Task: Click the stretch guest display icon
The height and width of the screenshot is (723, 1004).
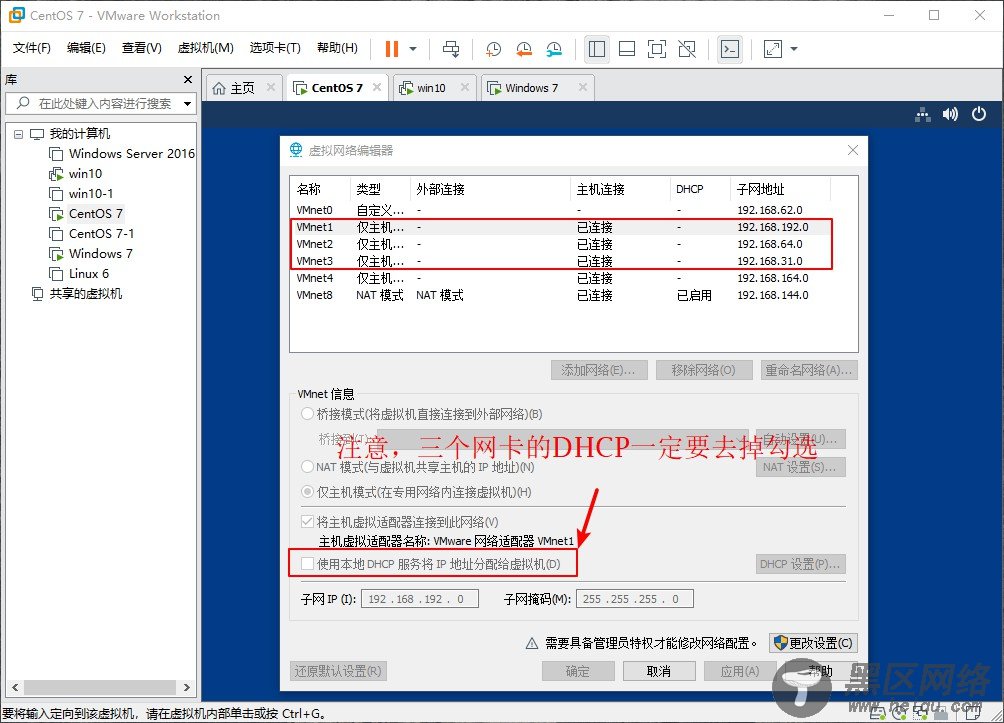Action: [x=773, y=49]
